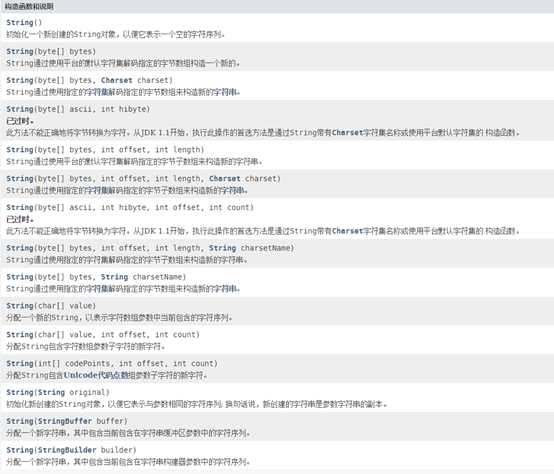Open String(byte[] ascii, int hibyte) constructor link

point(20,109)
